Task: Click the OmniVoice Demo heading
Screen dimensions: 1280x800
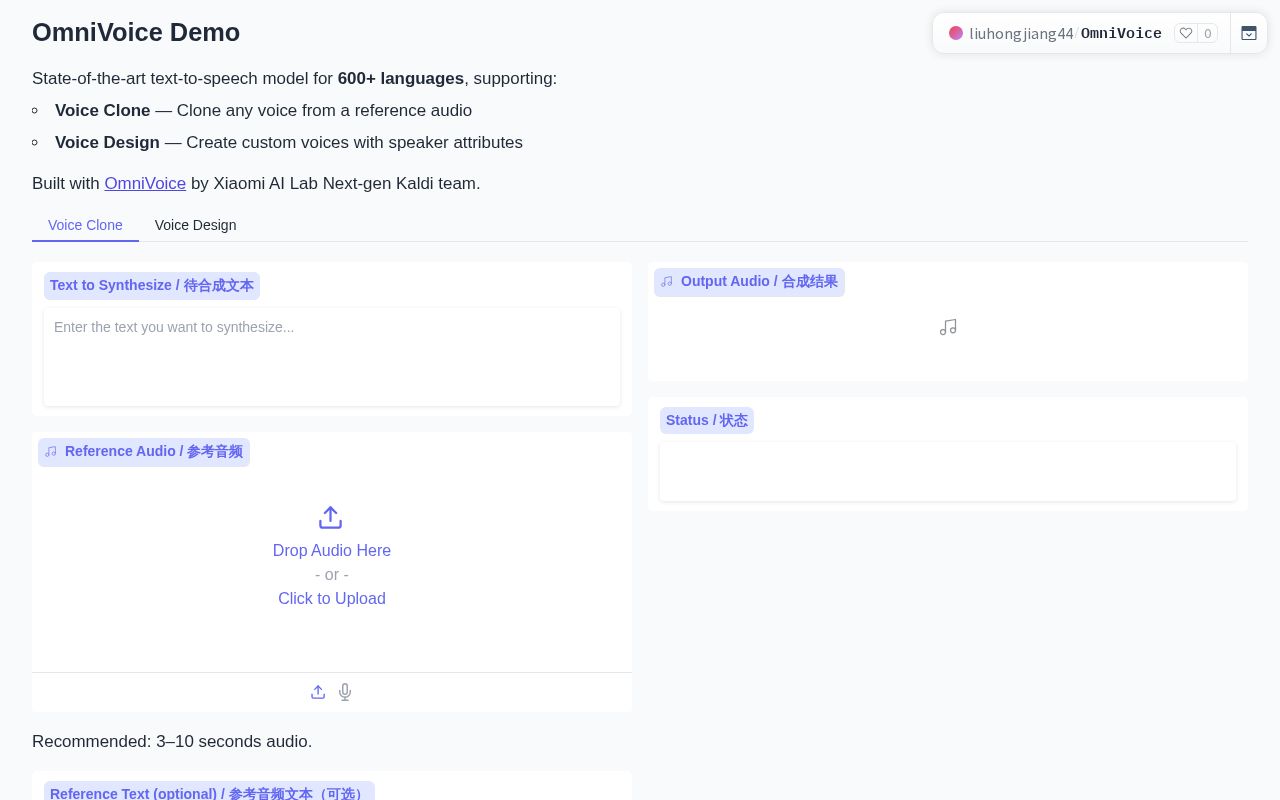Action: pos(136,32)
